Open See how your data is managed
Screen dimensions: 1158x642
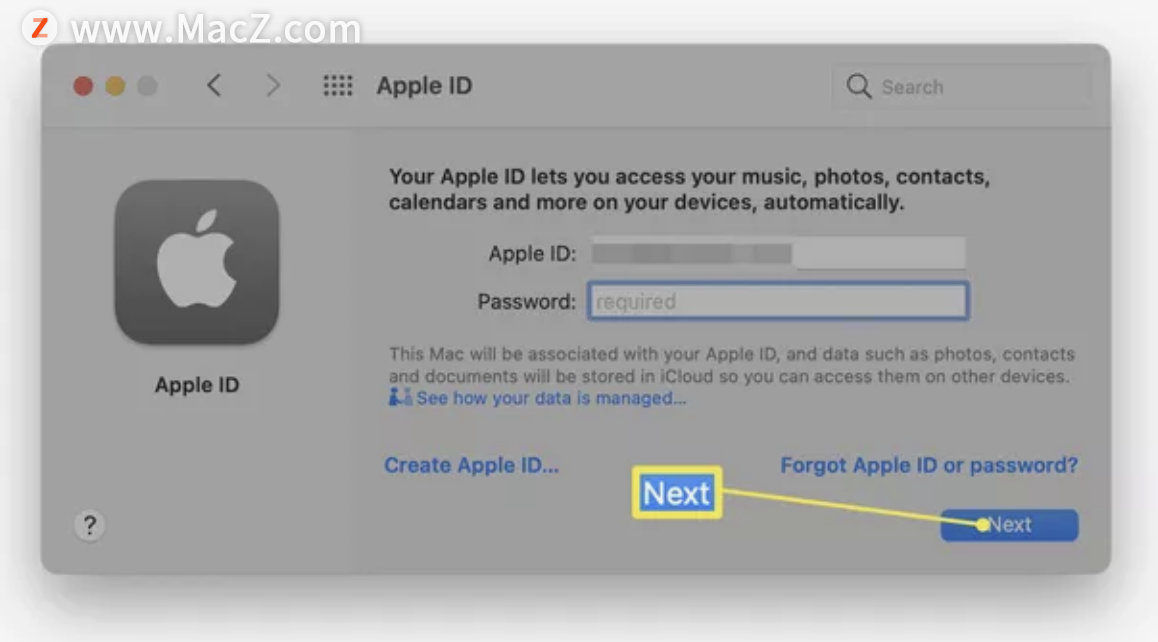551,398
